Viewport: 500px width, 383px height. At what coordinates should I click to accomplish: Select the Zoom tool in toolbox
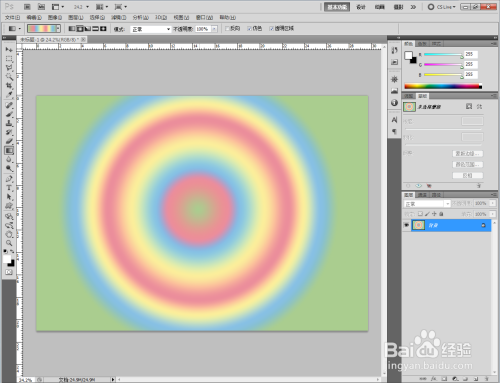point(9,243)
